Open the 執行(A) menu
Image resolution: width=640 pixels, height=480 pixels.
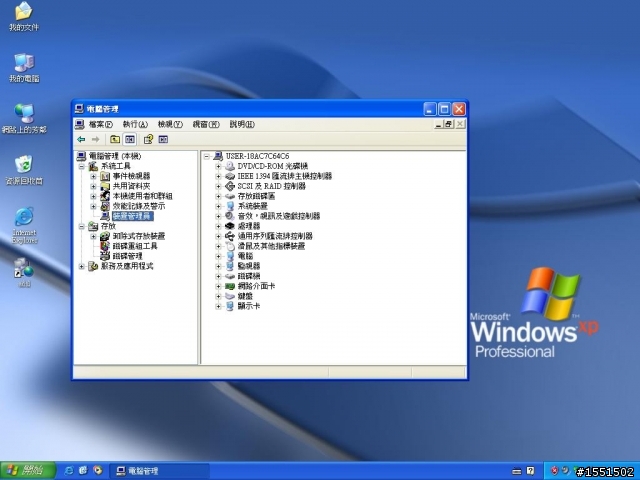(x=135, y=124)
